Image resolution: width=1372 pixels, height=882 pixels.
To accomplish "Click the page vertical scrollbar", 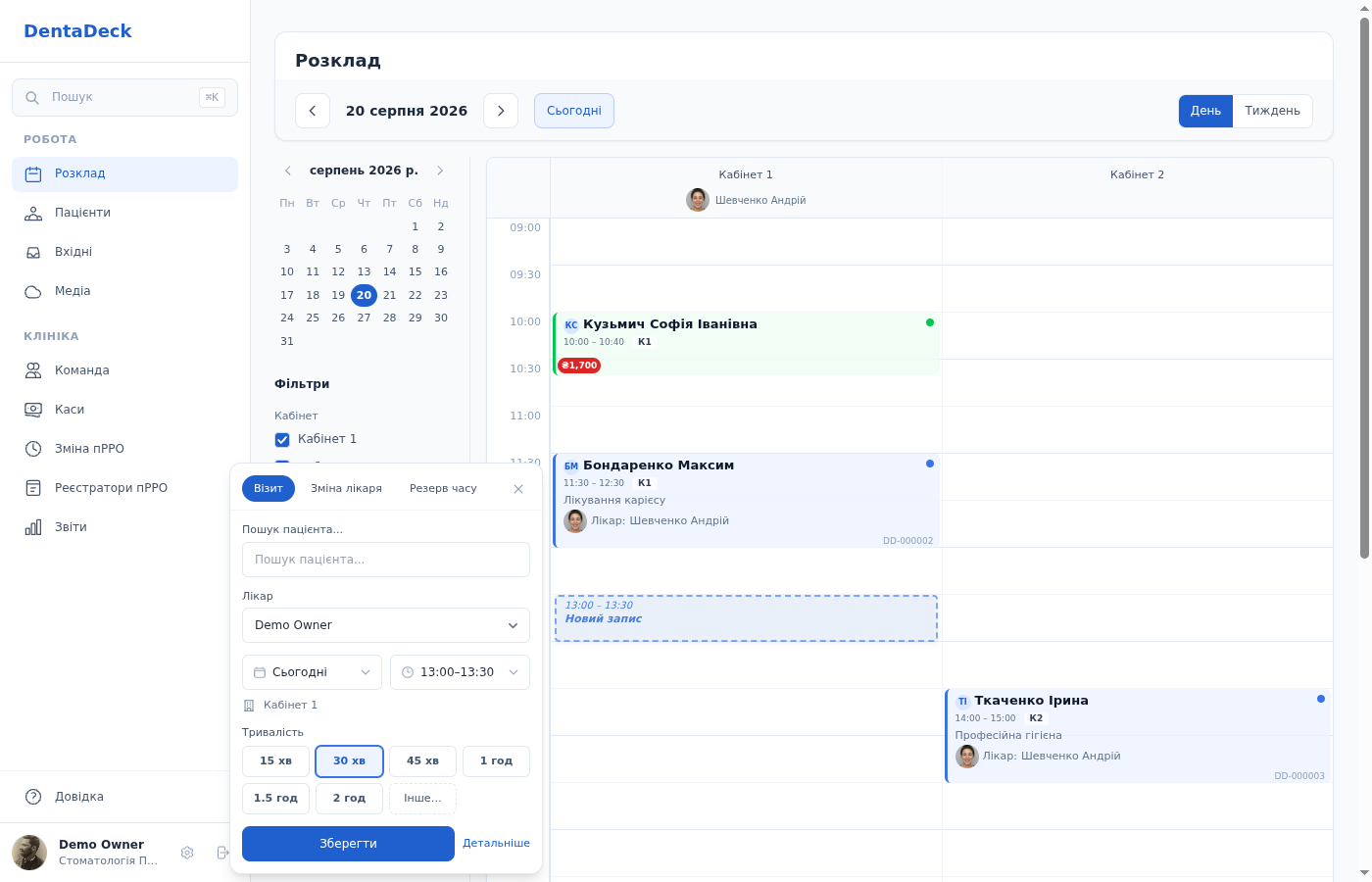I will click(x=1364, y=289).
